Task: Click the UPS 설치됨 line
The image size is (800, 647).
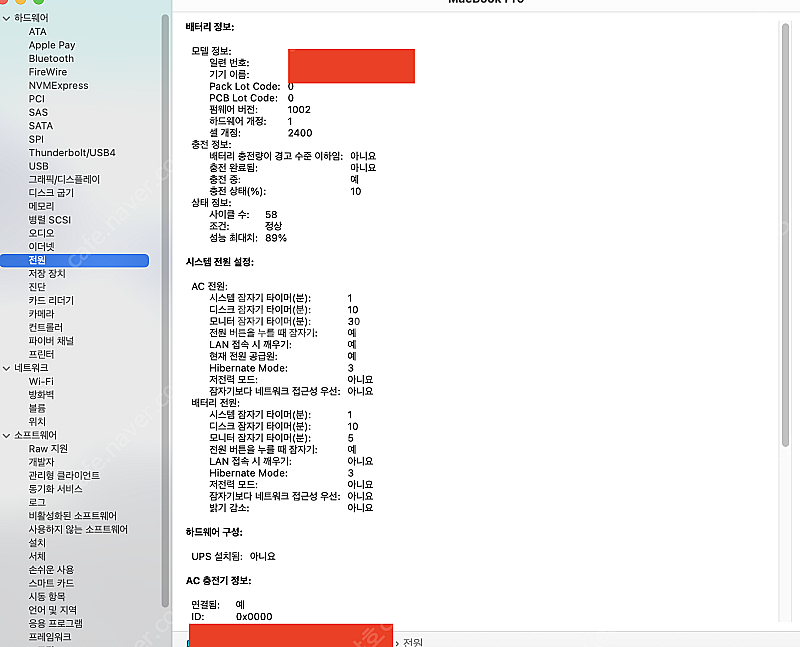Action: pos(233,557)
